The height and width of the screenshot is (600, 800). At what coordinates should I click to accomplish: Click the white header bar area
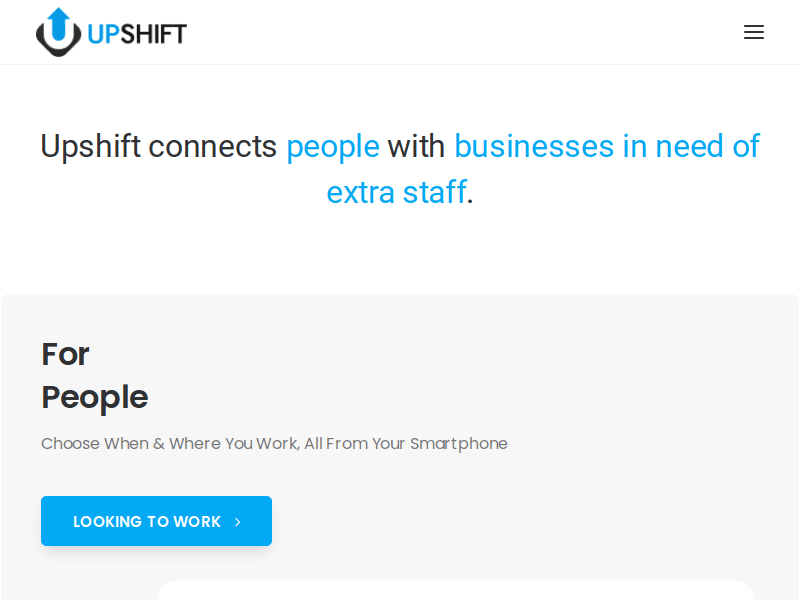tap(450, 31)
